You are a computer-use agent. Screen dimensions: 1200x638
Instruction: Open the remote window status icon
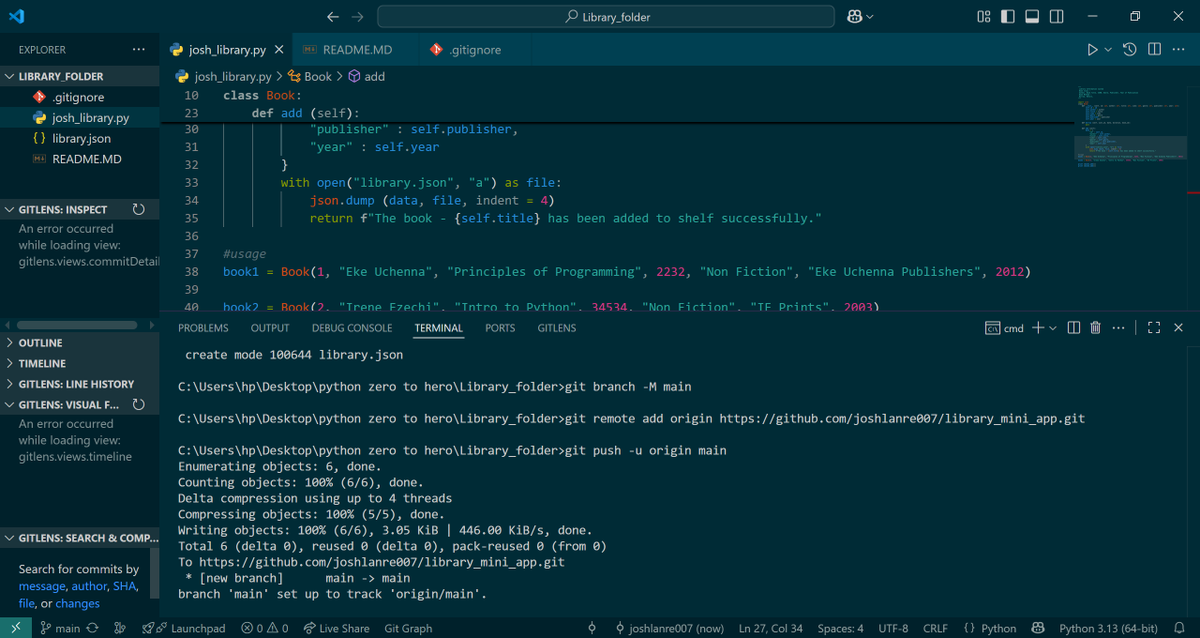[16, 628]
